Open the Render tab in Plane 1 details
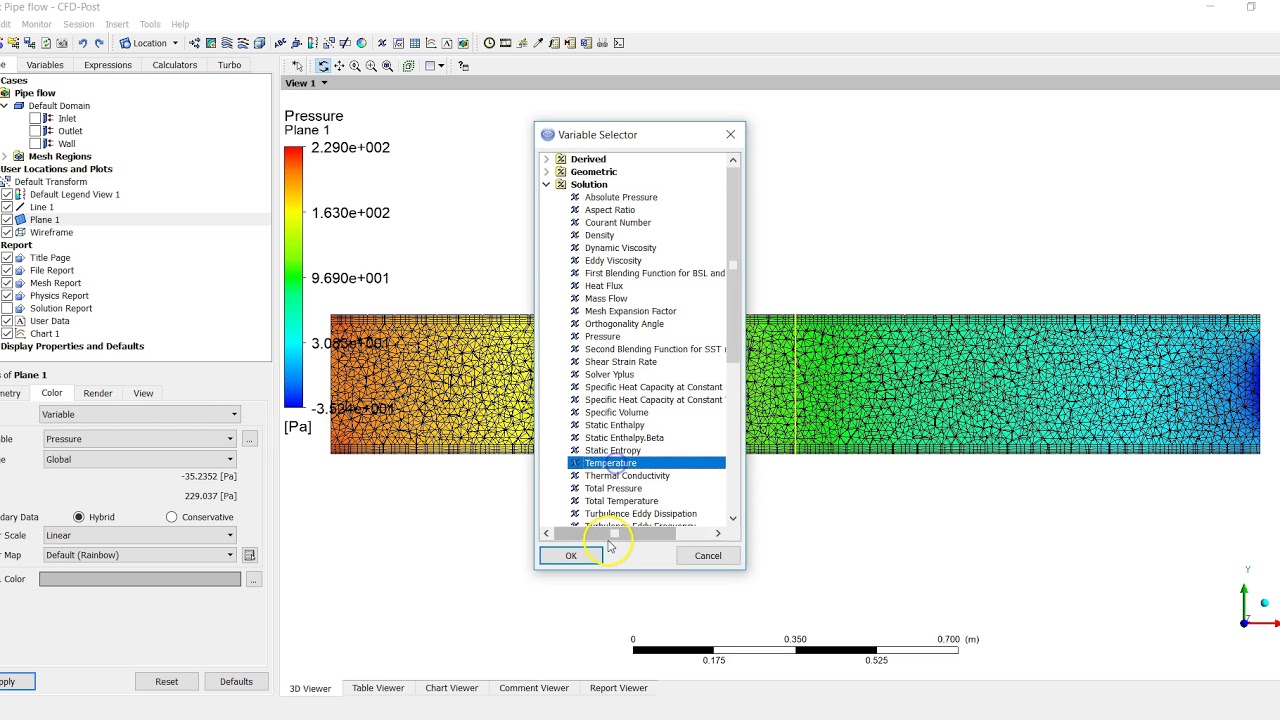This screenshot has width=1280, height=720. 98,393
